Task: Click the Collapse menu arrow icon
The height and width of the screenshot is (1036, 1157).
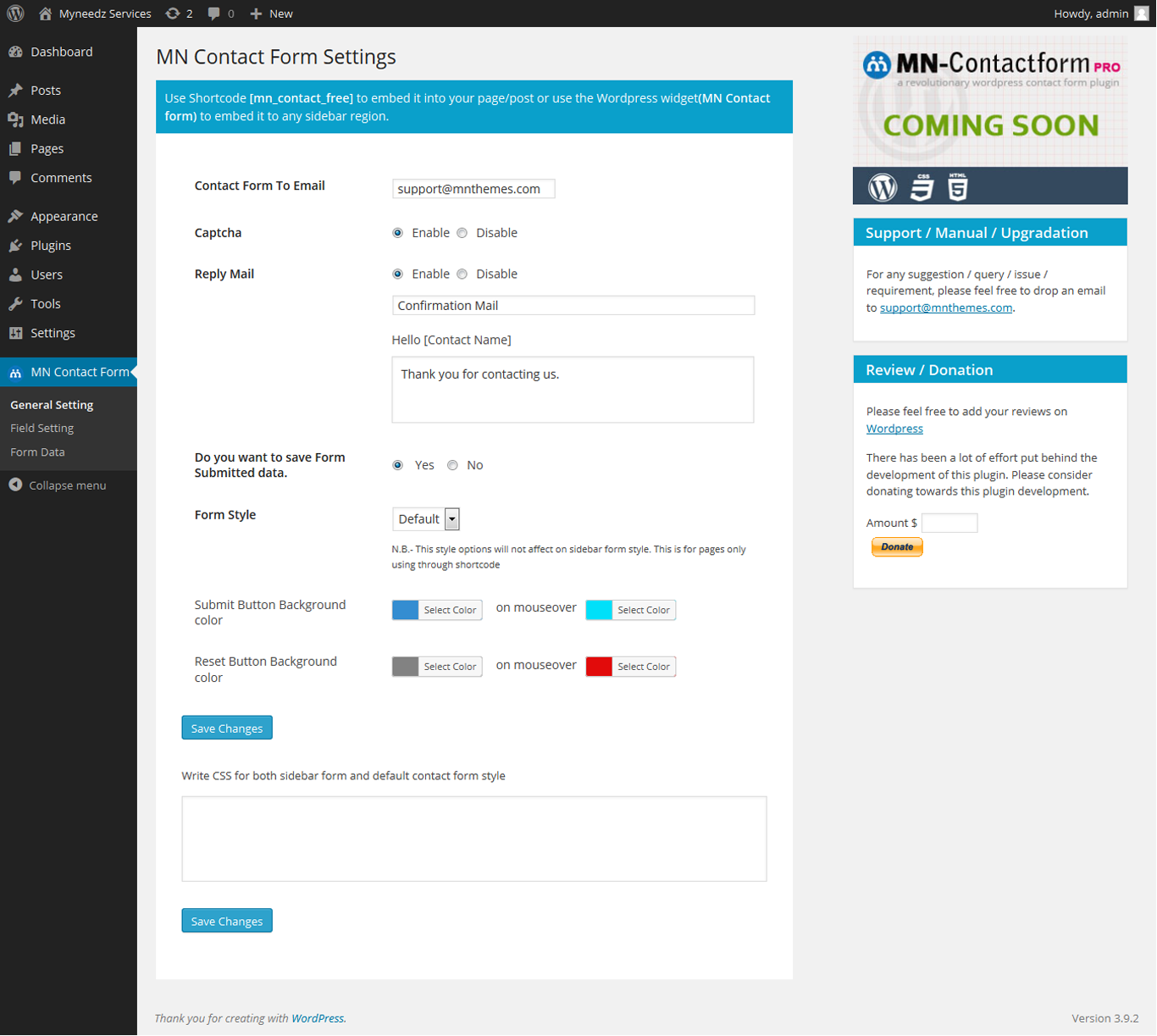Action: click(x=15, y=485)
